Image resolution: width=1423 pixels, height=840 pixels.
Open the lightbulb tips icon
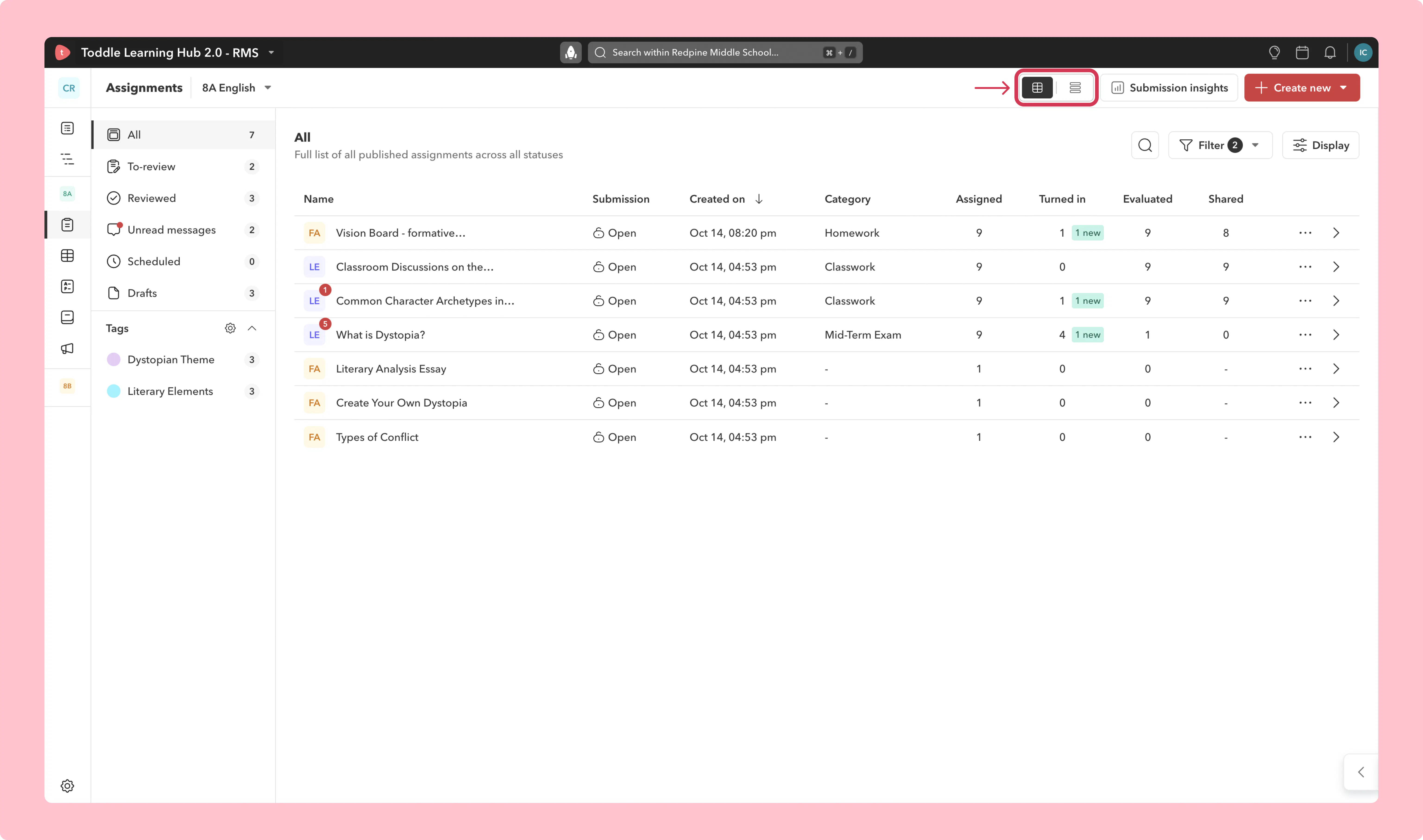1274,53
